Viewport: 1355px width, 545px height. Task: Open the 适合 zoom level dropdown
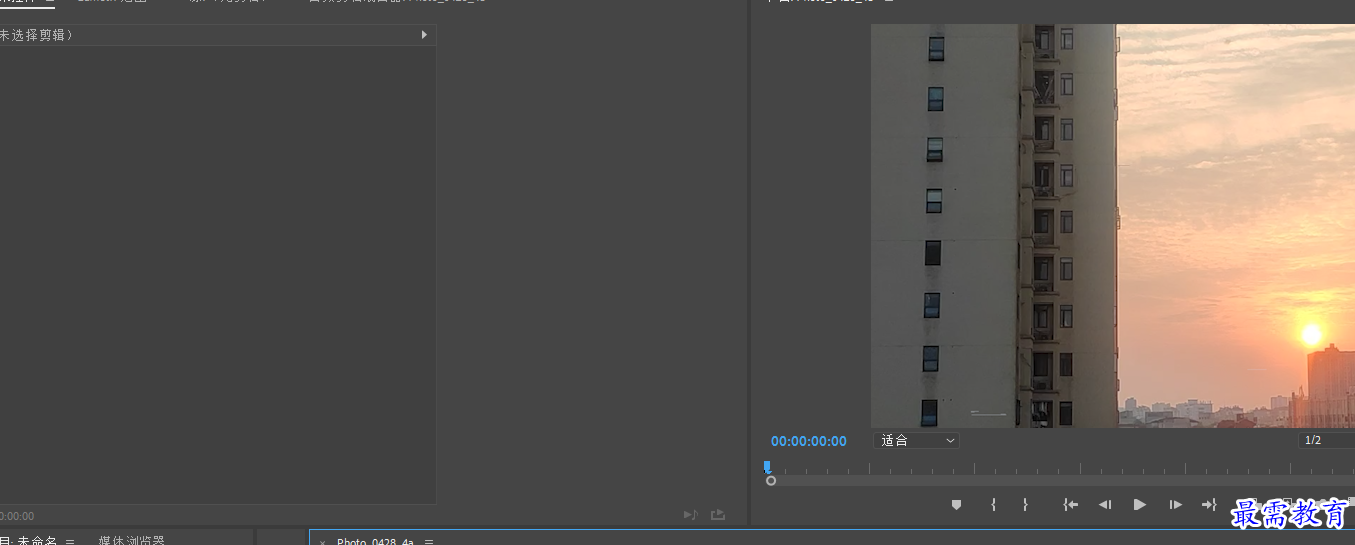click(x=916, y=440)
